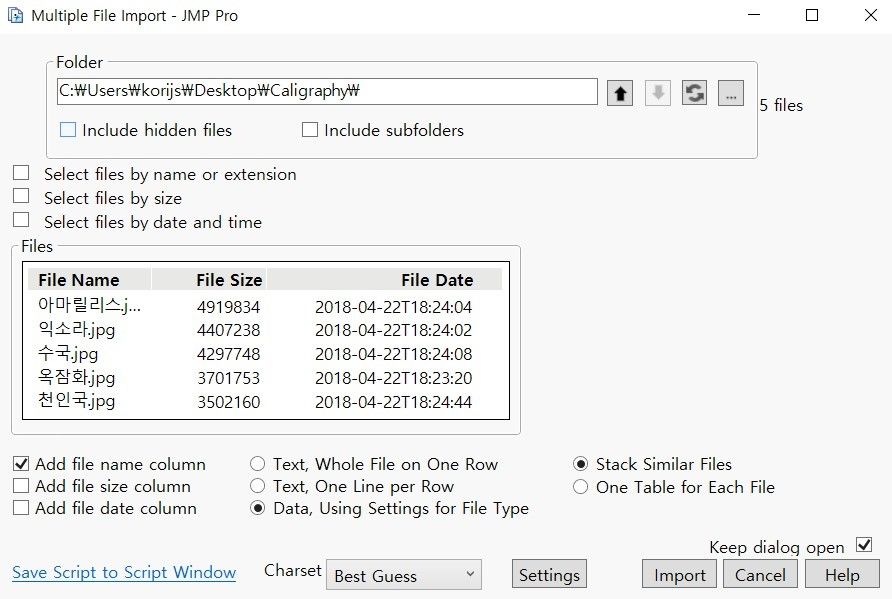The height and width of the screenshot is (599, 892).
Task: Toggle Select files by size
Action: point(21,198)
